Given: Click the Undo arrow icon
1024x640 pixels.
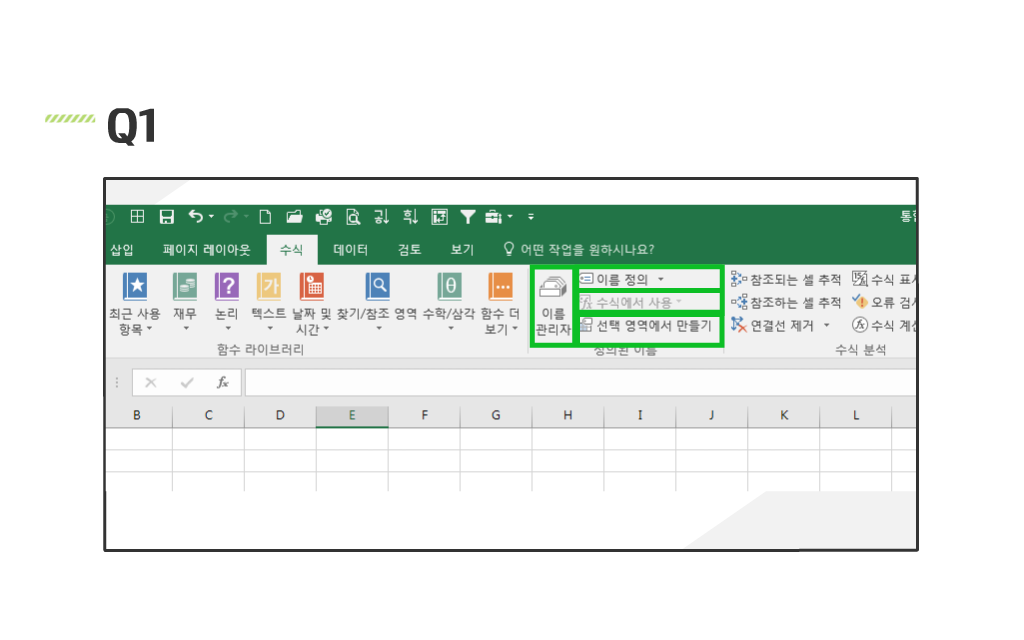Looking at the screenshot, I should (x=196, y=217).
